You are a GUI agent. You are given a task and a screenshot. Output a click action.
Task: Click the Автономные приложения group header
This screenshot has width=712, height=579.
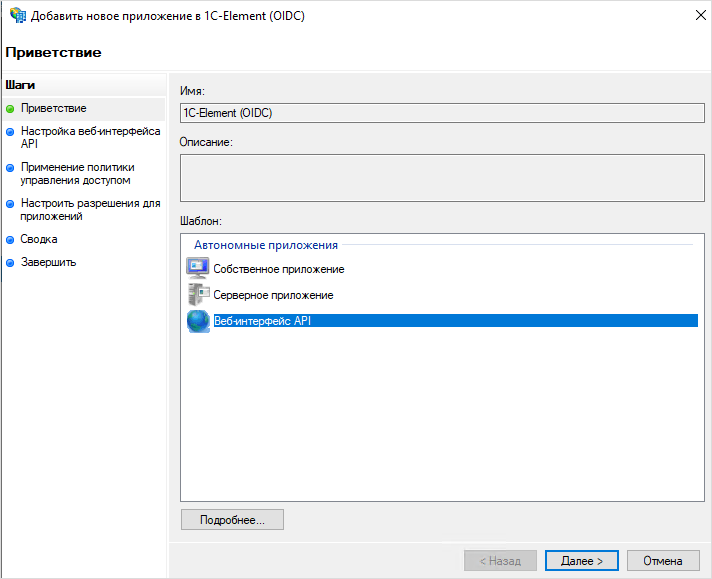[266, 245]
